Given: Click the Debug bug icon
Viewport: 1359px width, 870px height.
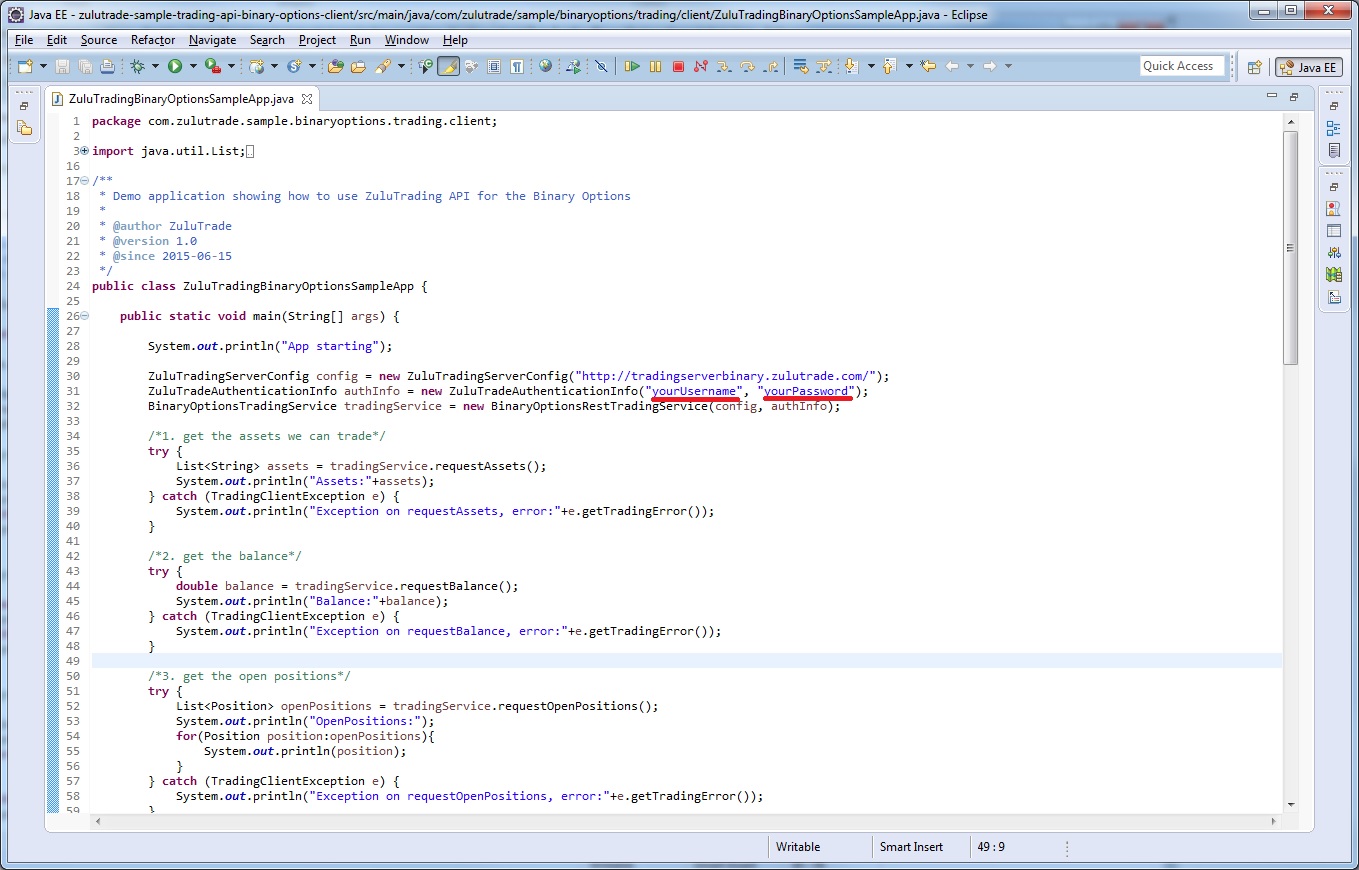Looking at the screenshot, I should click(137, 66).
